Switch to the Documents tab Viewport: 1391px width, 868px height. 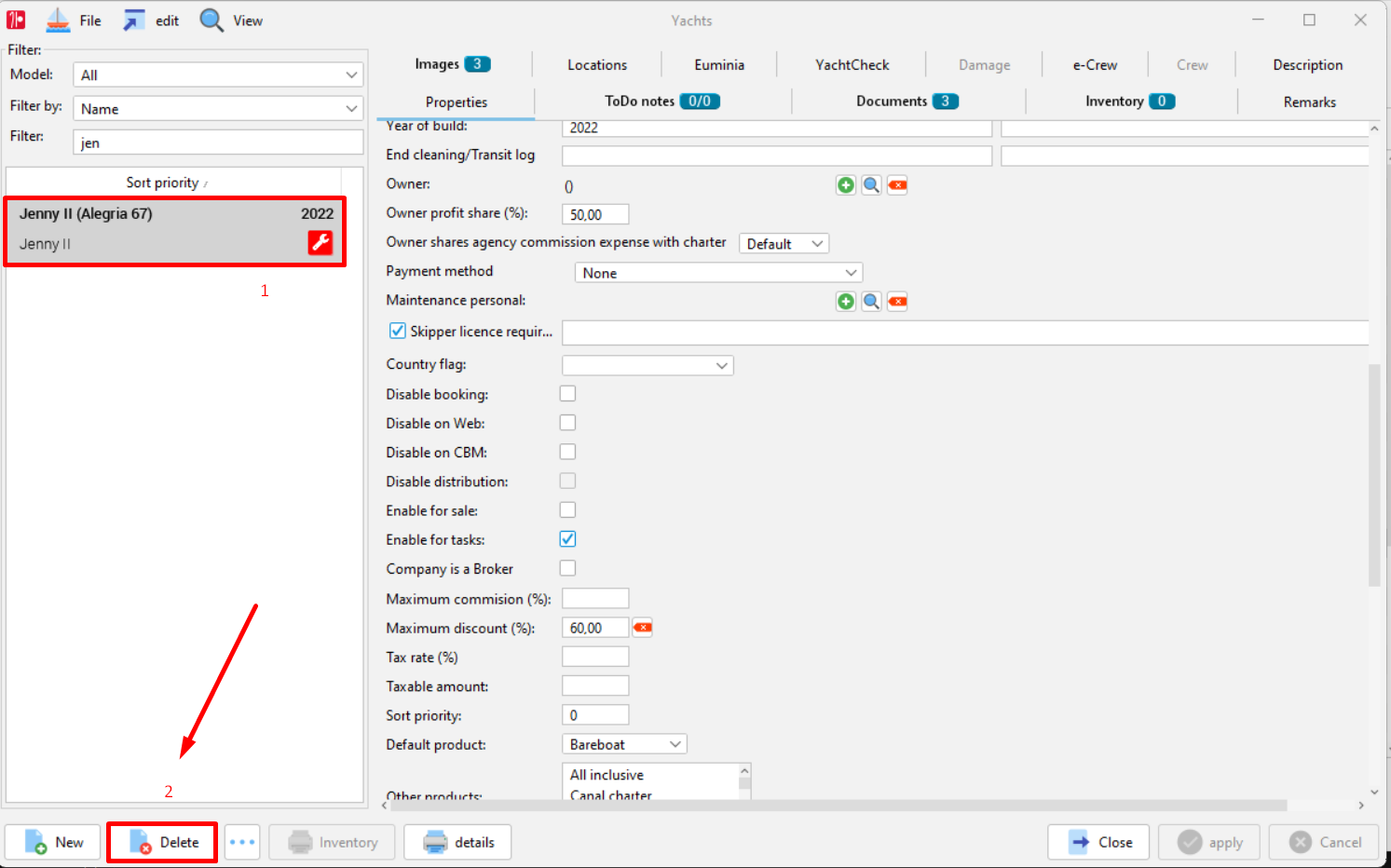907,102
